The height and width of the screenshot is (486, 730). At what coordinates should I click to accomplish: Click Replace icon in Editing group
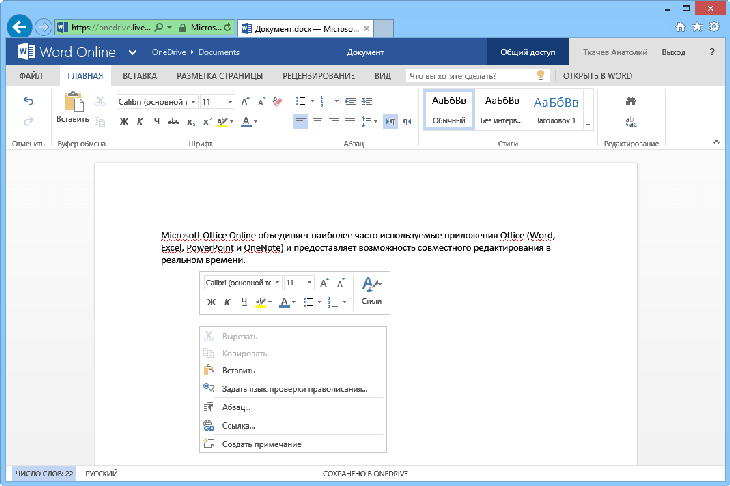(x=631, y=122)
